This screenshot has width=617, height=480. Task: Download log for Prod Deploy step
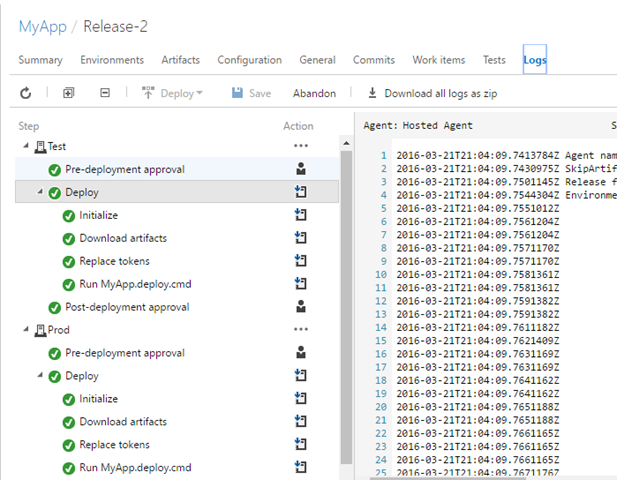(x=301, y=375)
